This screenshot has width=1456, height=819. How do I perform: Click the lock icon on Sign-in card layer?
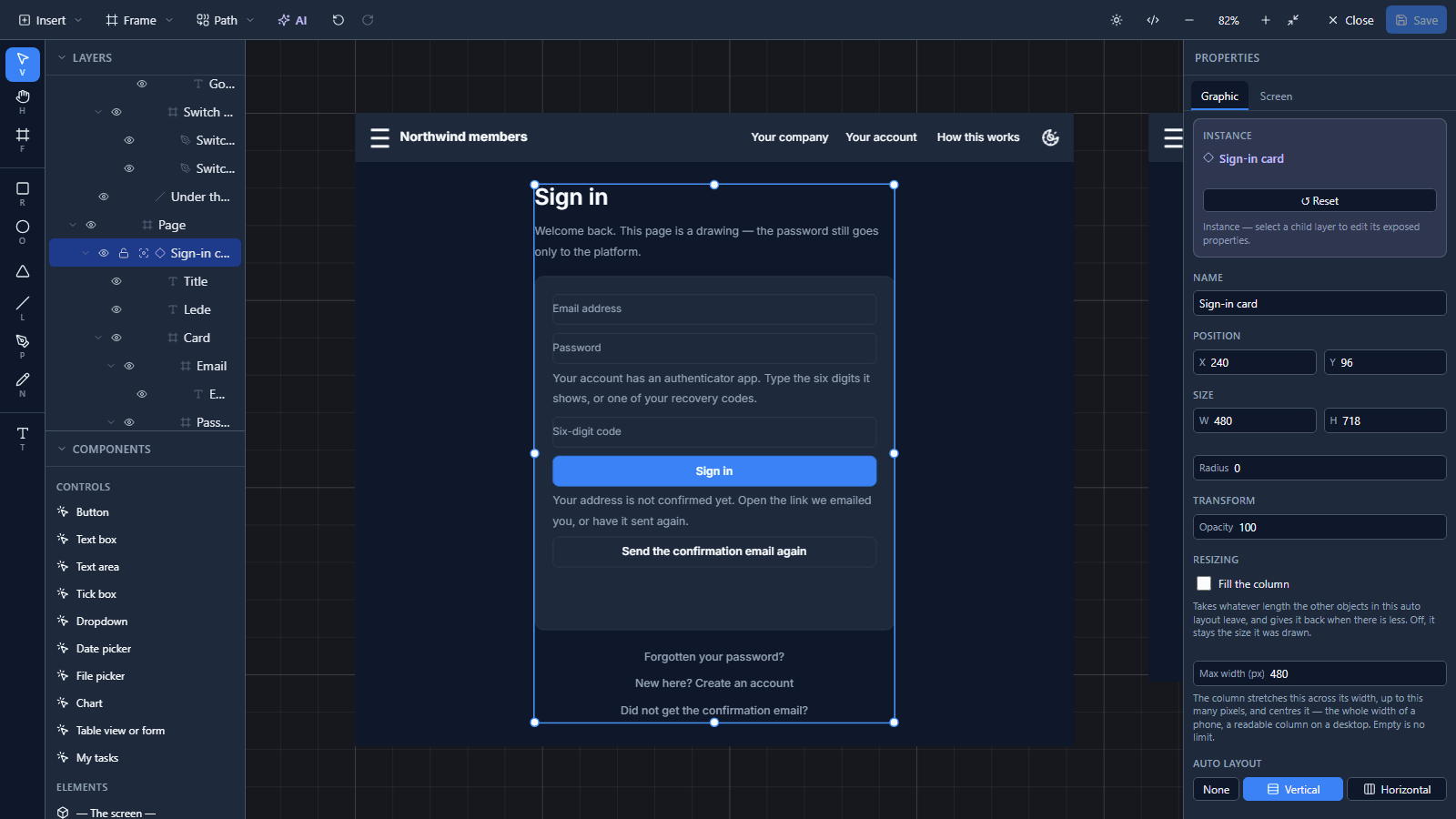(x=124, y=253)
